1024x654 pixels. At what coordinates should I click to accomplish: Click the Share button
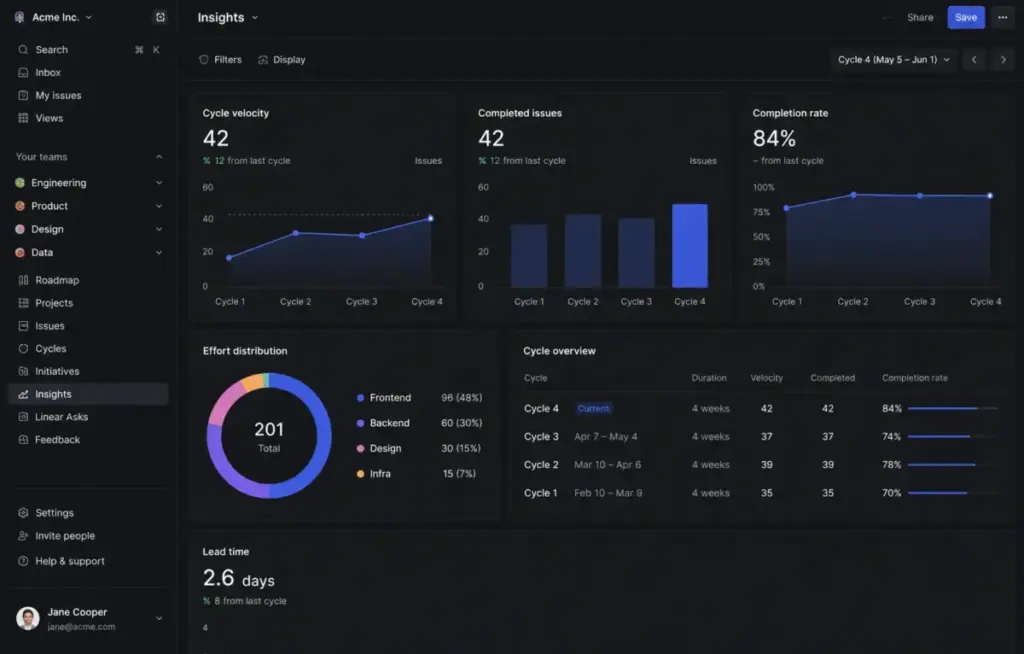click(x=920, y=18)
